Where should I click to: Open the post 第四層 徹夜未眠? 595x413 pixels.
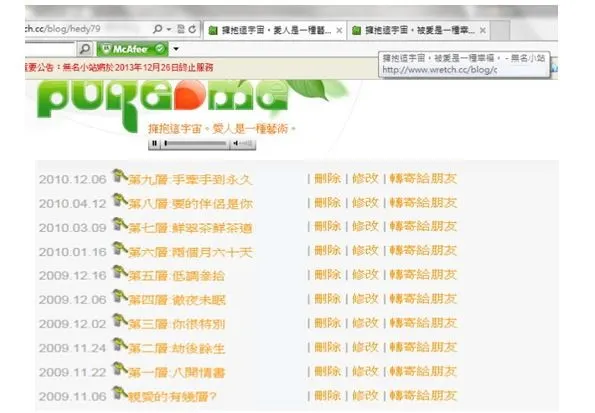click(177, 300)
